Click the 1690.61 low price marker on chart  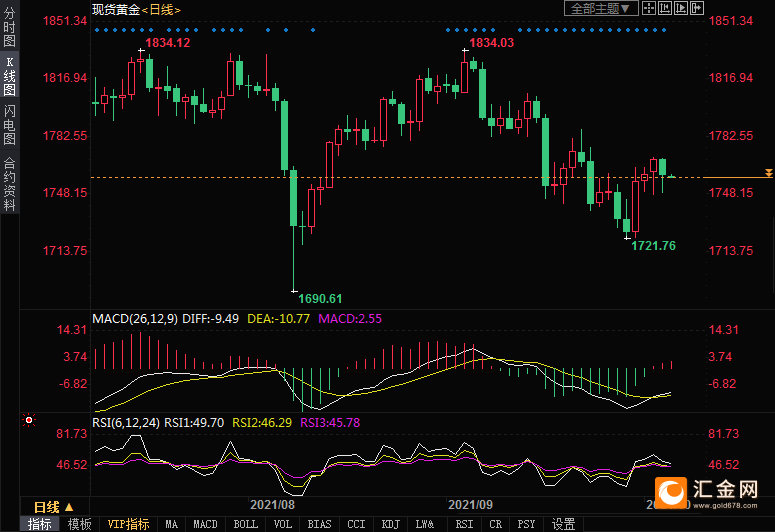[321, 298]
